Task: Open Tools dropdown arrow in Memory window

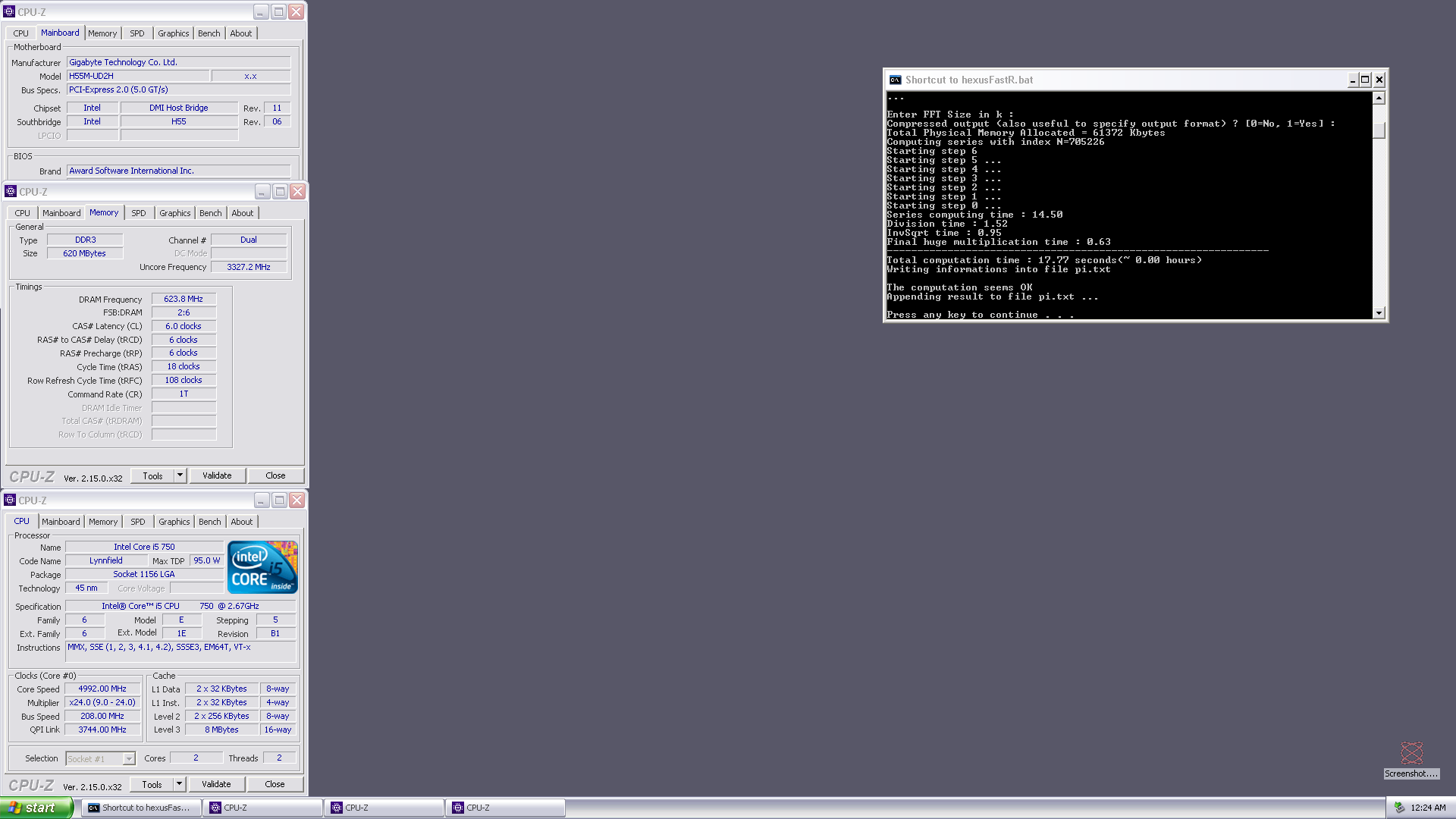Action: [x=180, y=475]
